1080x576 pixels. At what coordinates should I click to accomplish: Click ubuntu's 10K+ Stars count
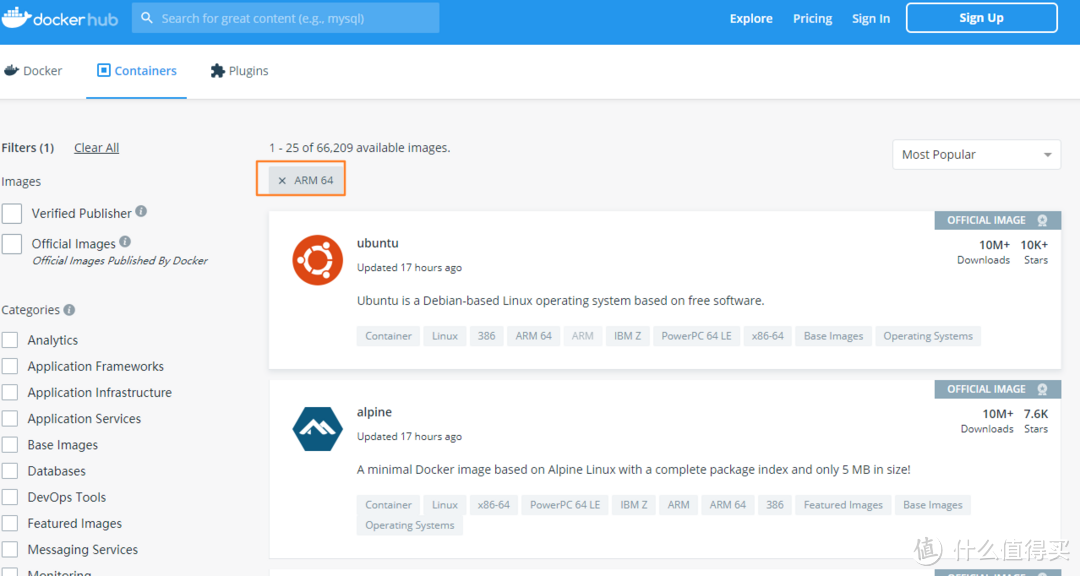click(x=1035, y=245)
